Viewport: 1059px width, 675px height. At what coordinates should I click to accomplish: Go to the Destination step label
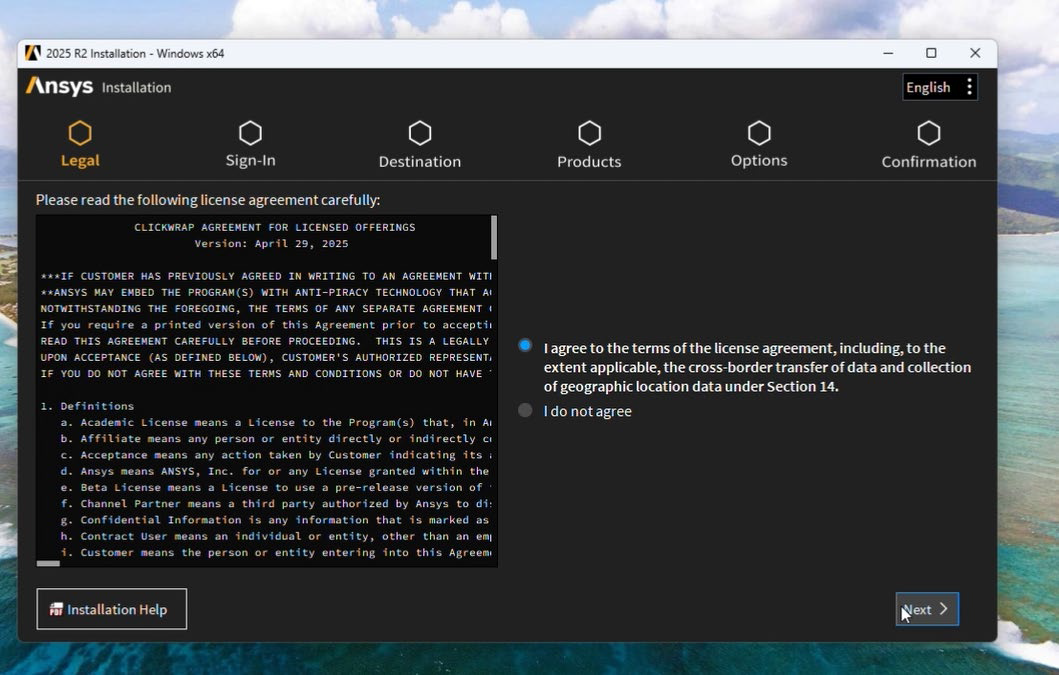click(x=420, y=161)
